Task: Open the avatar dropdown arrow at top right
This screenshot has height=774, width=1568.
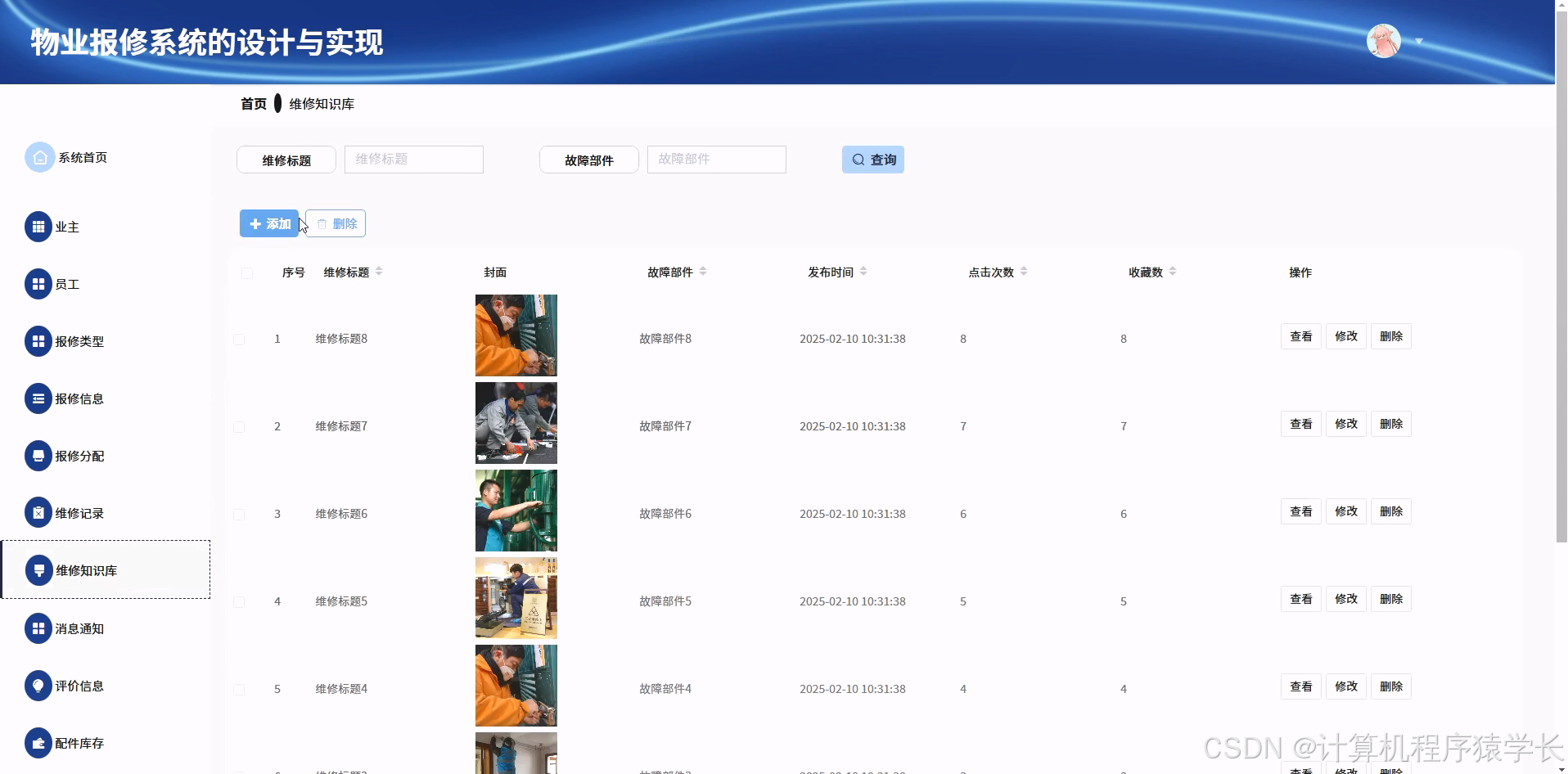Action: (x=1418, y=41)
